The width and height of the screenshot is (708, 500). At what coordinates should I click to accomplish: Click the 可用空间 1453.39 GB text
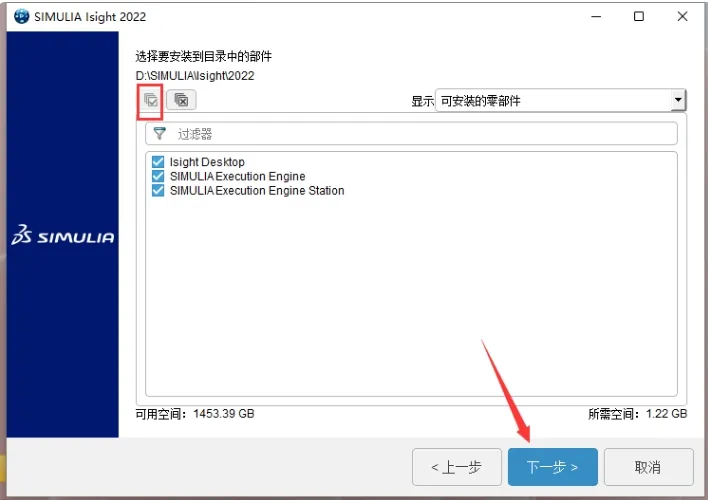[195, 414]
